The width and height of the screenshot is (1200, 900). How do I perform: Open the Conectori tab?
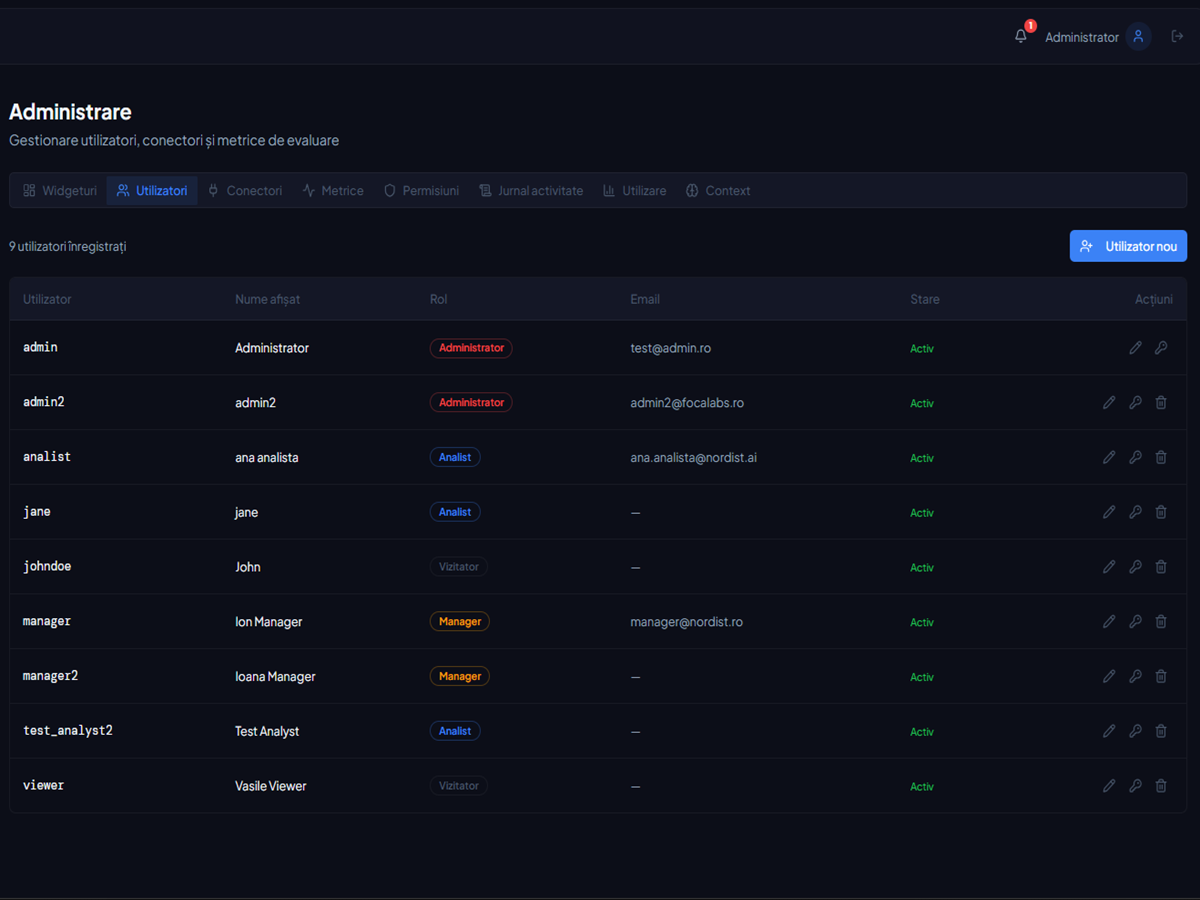245,190
